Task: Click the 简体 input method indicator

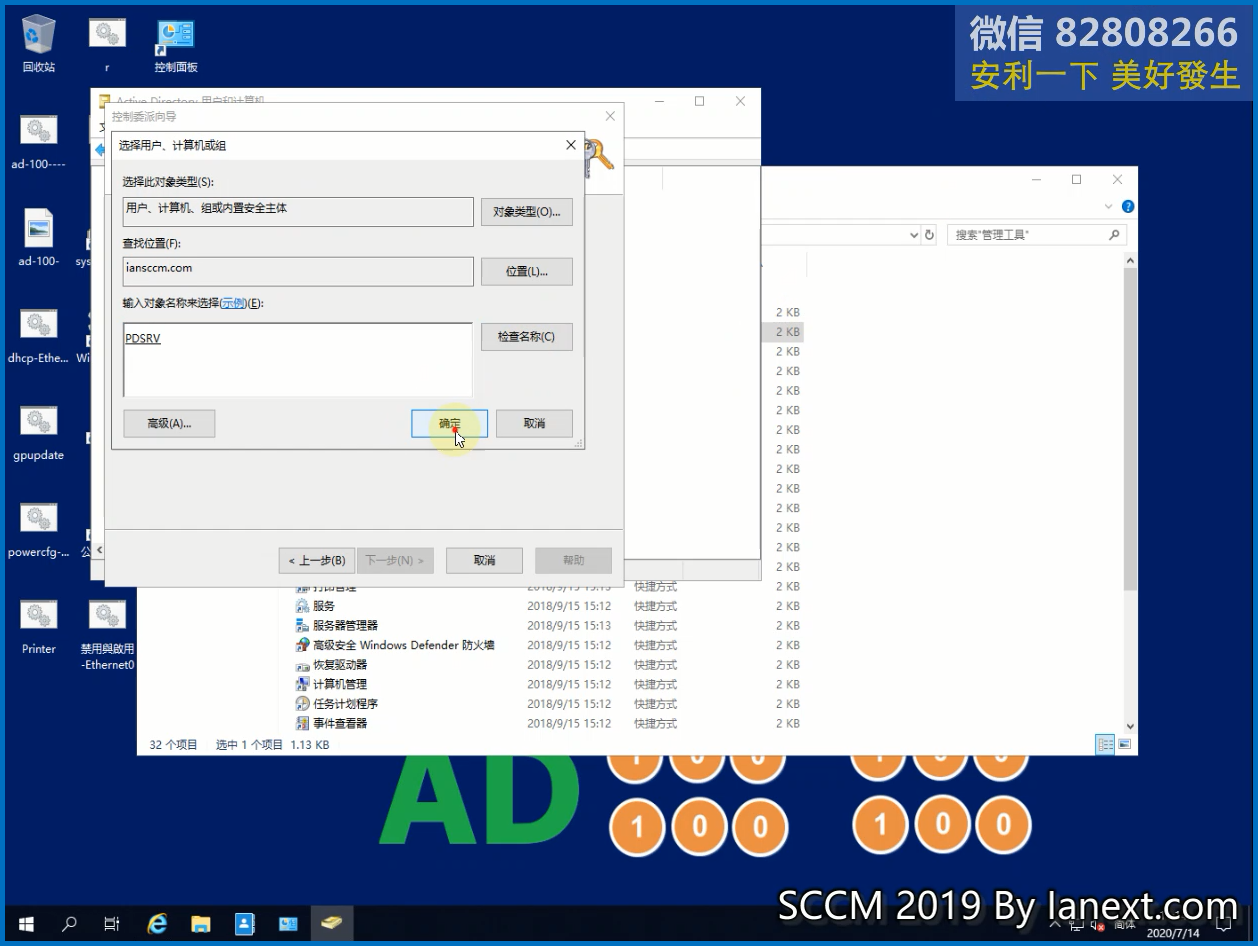Action: (x=1125, y=925)
